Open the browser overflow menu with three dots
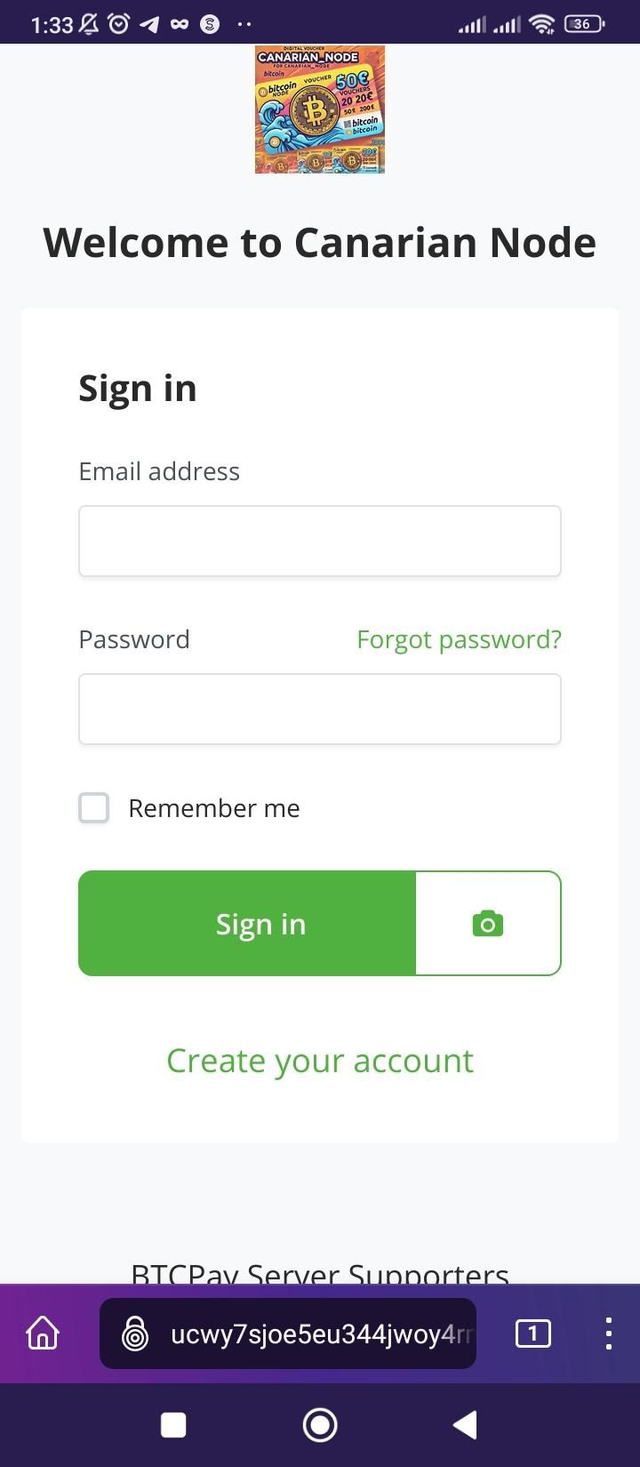 click(607, 1333)
